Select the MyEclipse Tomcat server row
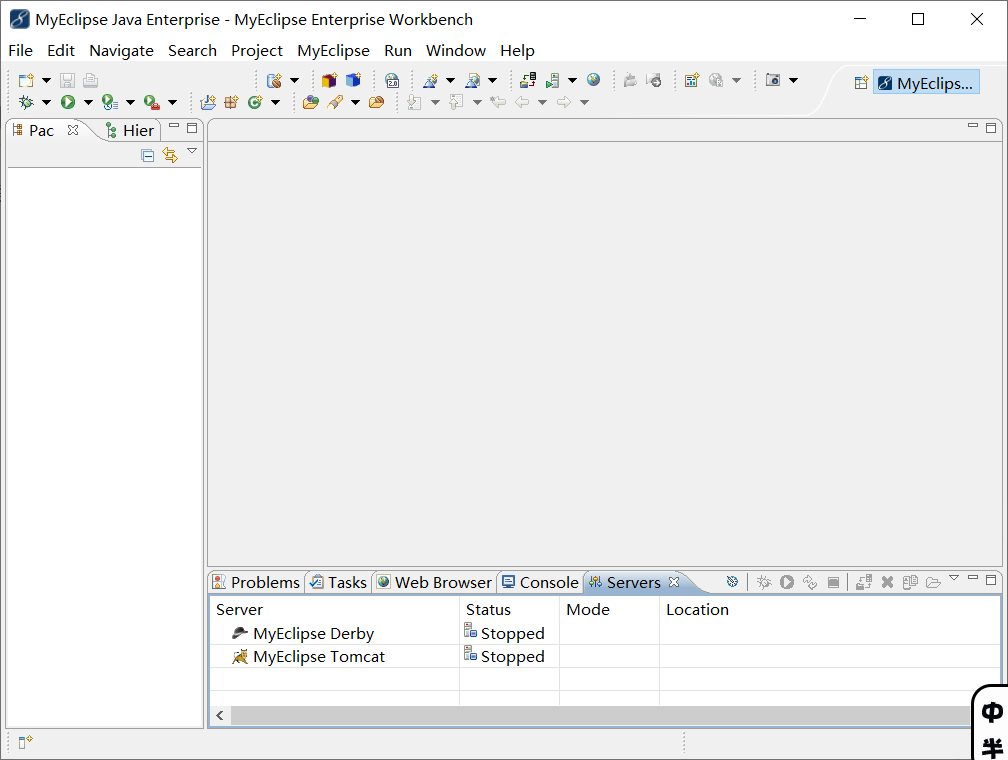 pyautogui.click(x=605, y=656)
